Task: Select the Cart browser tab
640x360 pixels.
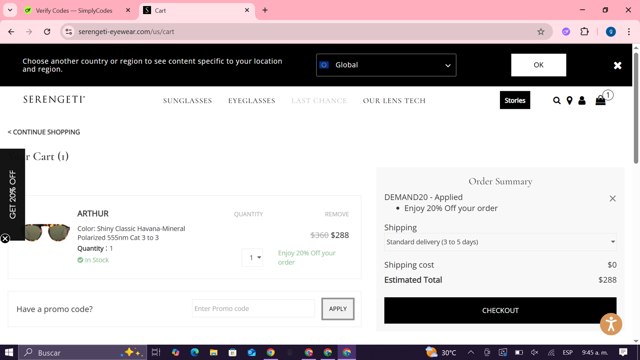Action: (x=196, y=11)
